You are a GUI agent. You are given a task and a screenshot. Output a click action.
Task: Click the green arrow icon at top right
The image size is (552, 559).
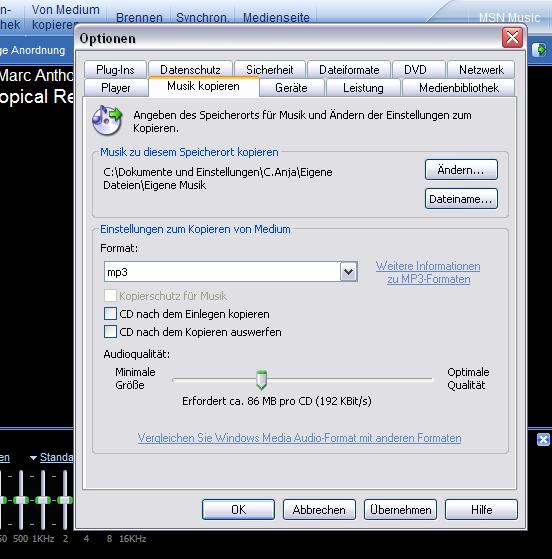(x=539, y=50)
